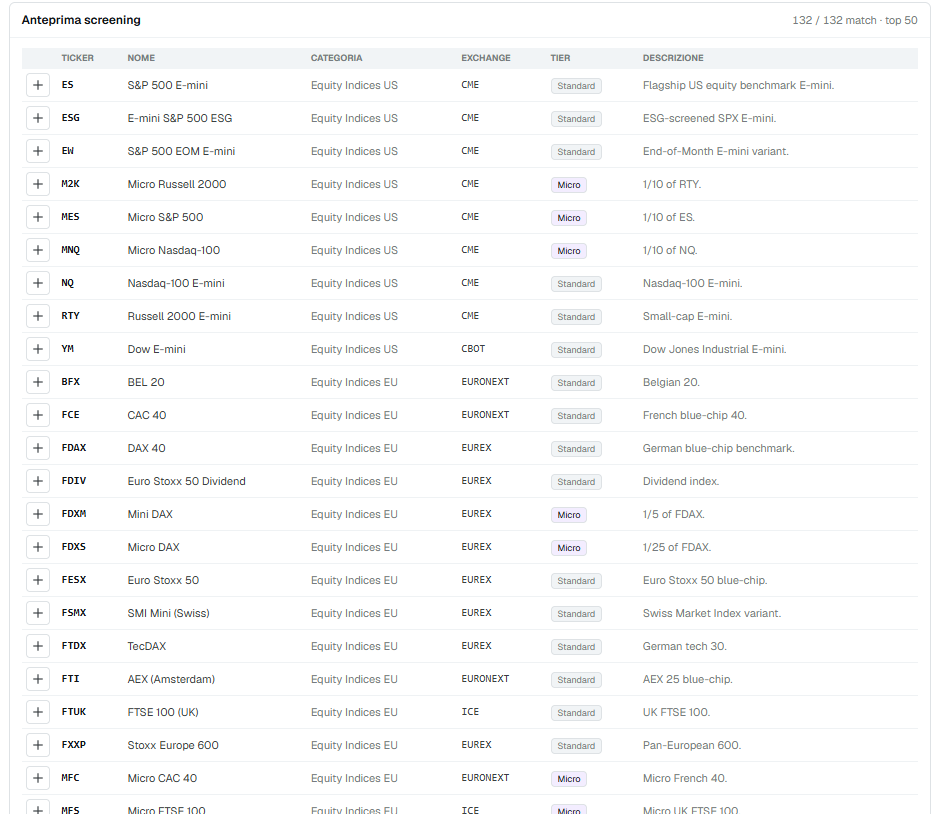
Task: Expand the BFX BEL 20 row
Action: (38, 382)
